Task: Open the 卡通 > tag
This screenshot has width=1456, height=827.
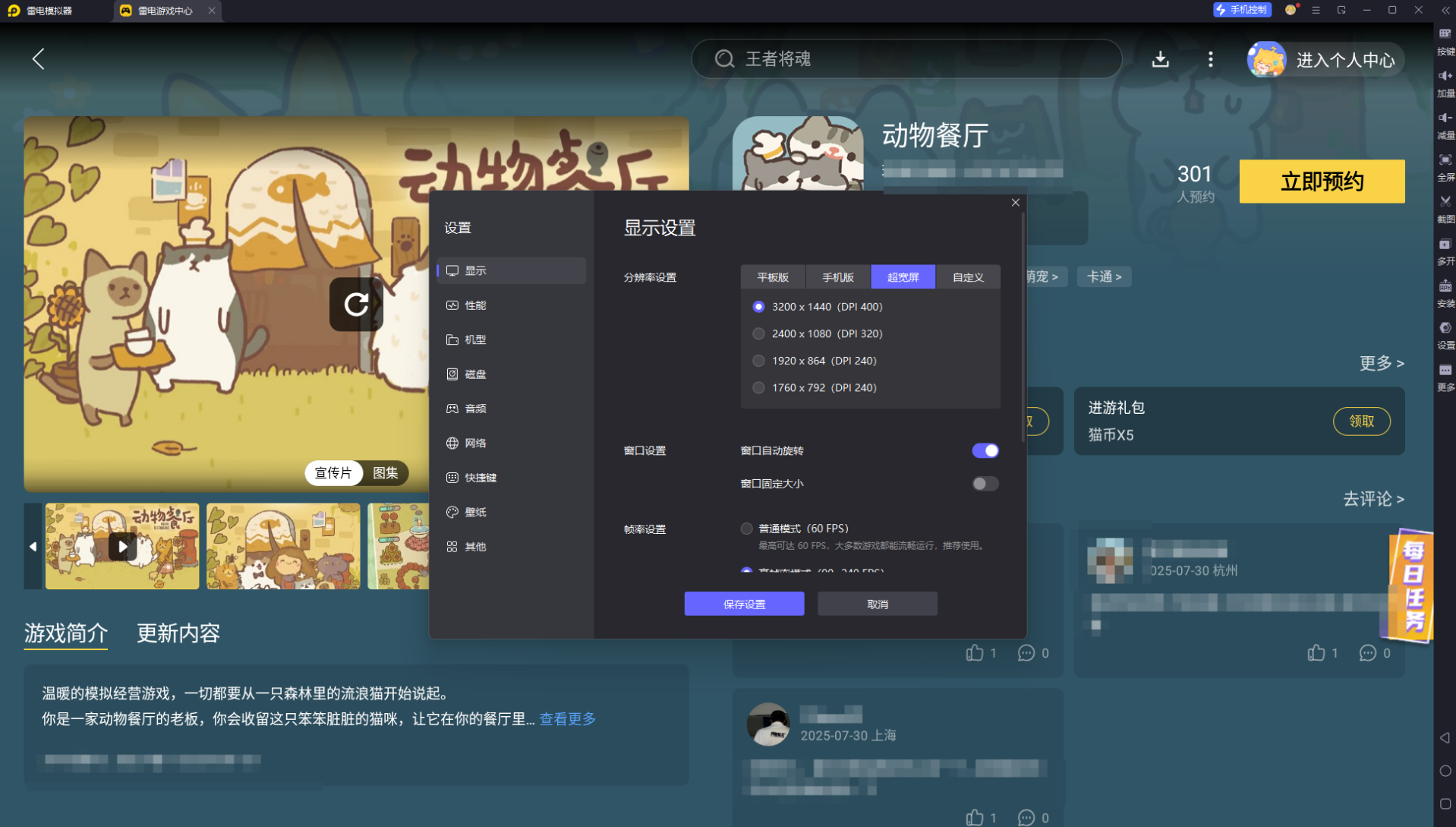Action: pyautogui.click(x=1104, y=277)
